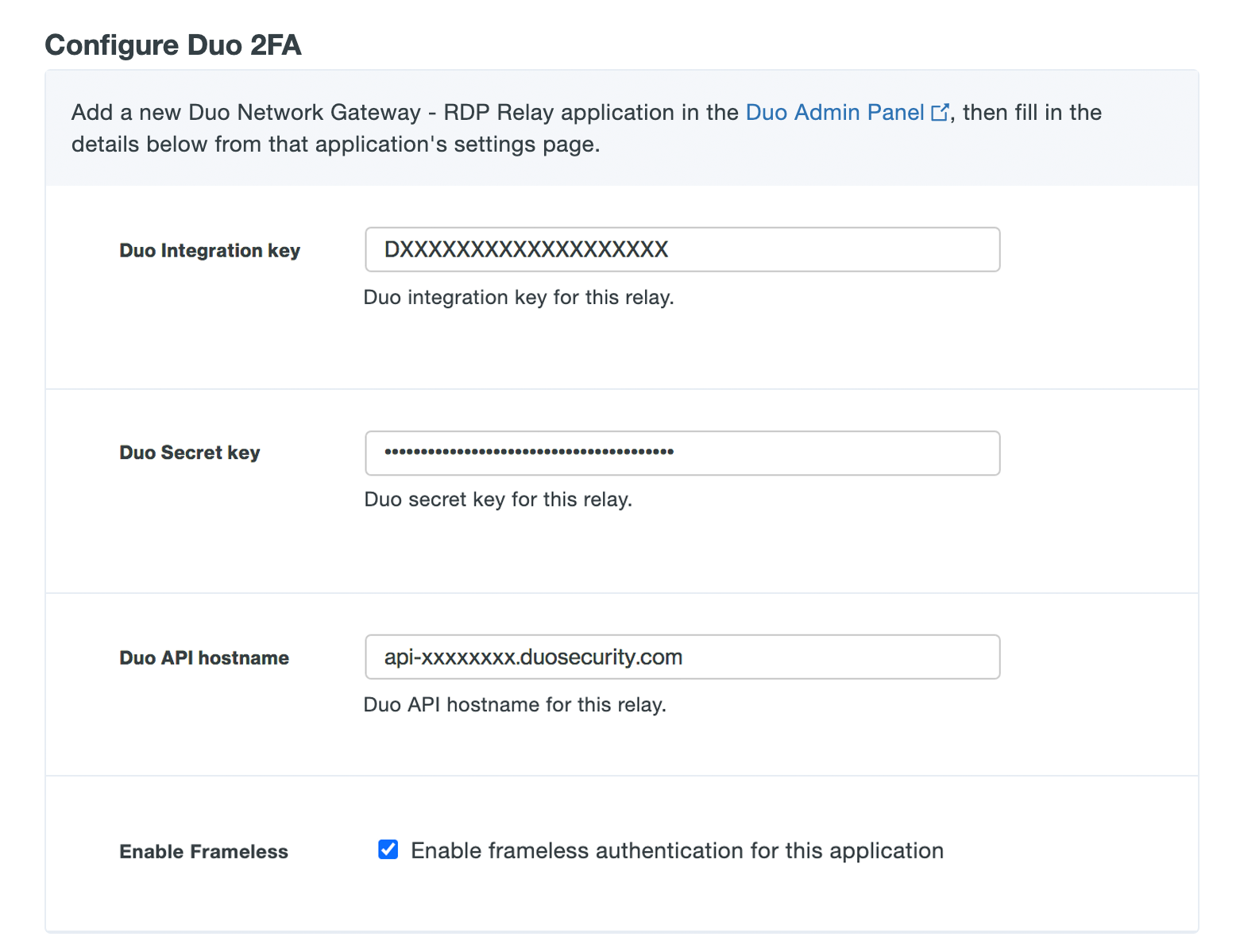Enable frameless authentication for this application
The height and width of the screenshot is (952, 1244).
coord(387,850)
